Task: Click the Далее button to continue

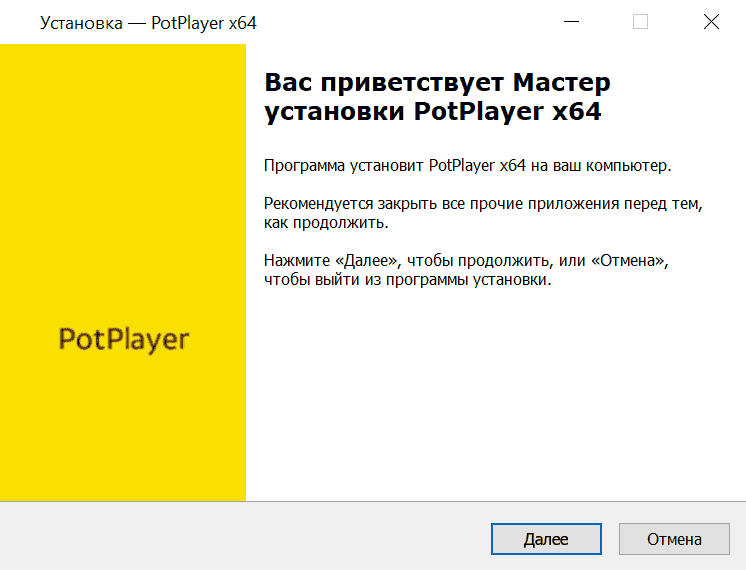Action: tap(546, 539)
